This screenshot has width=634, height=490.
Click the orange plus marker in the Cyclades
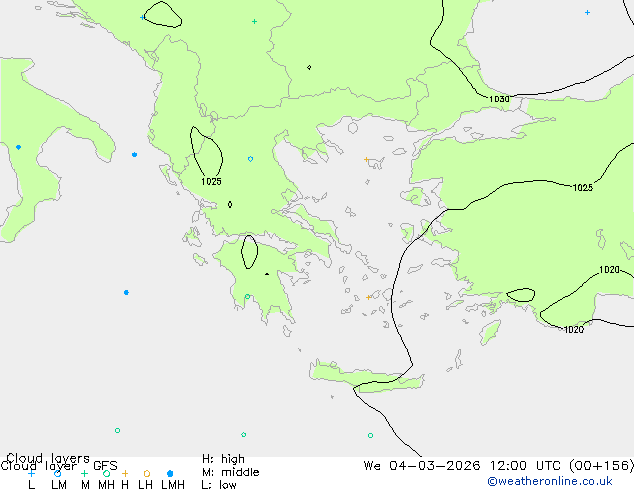pos(368,298)
